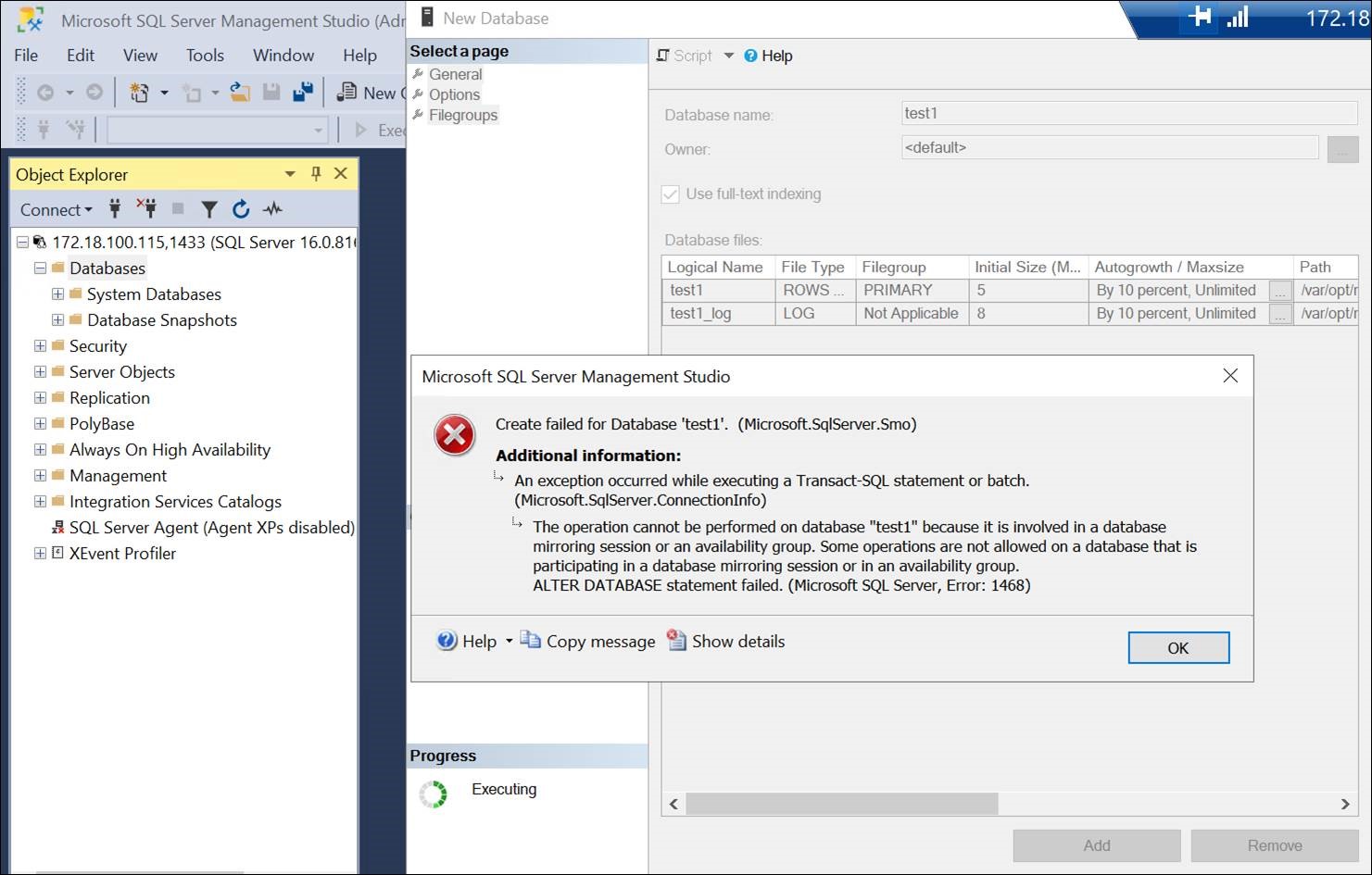Open the View menu
Viewport: 1372px width, 875px height.
140,56
